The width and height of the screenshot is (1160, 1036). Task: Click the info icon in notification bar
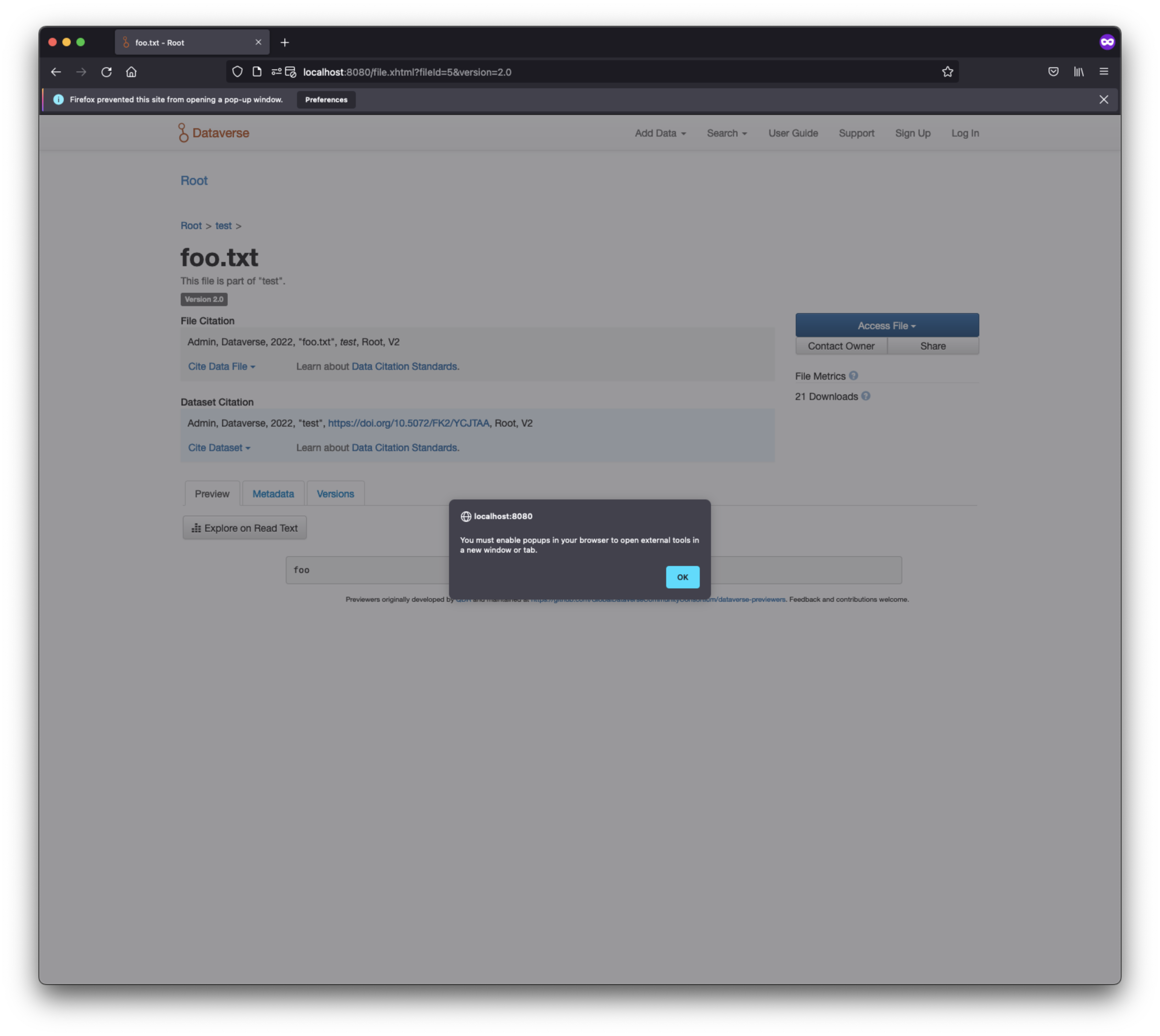click(58, 99)
